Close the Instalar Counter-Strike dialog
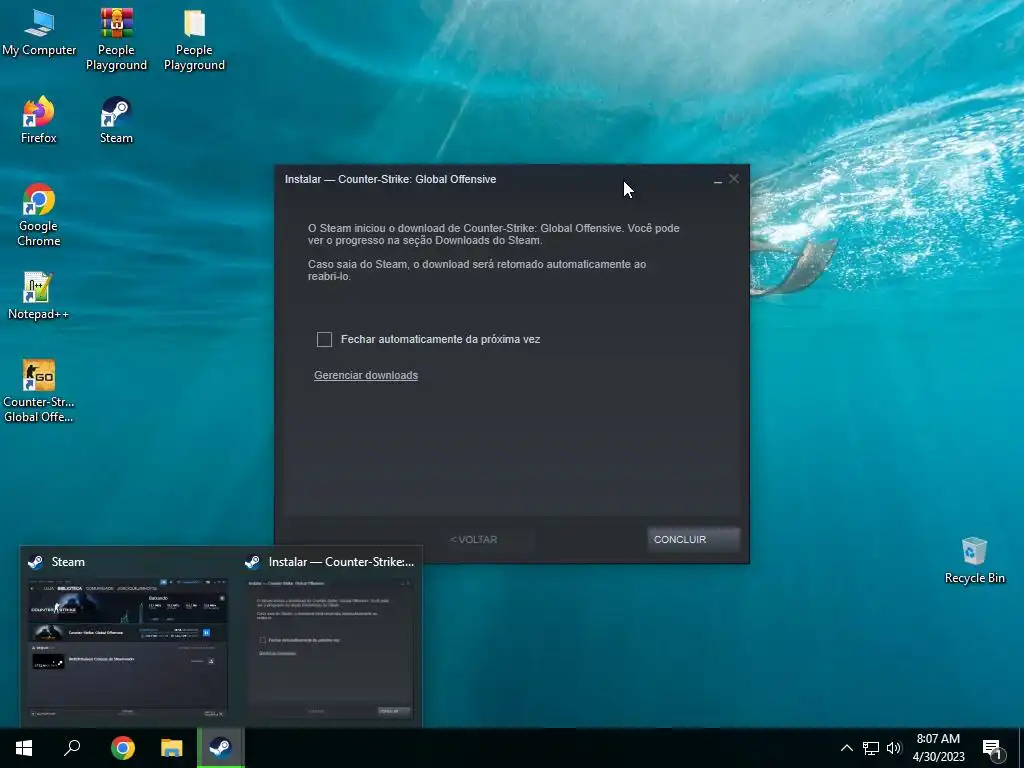This screenshot has height=768, width=1024. [734, 179]
